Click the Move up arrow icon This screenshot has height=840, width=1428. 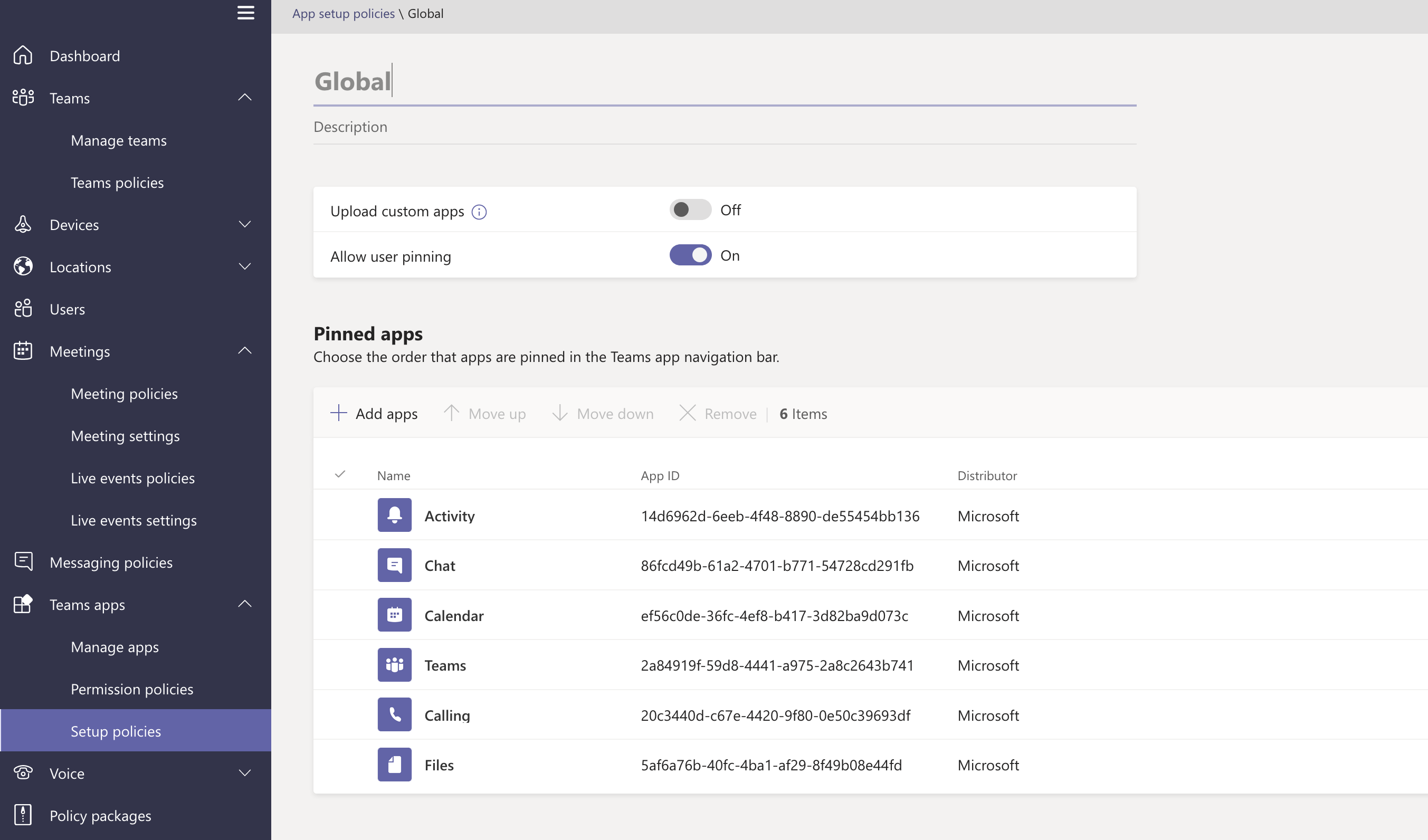[451, 413]
